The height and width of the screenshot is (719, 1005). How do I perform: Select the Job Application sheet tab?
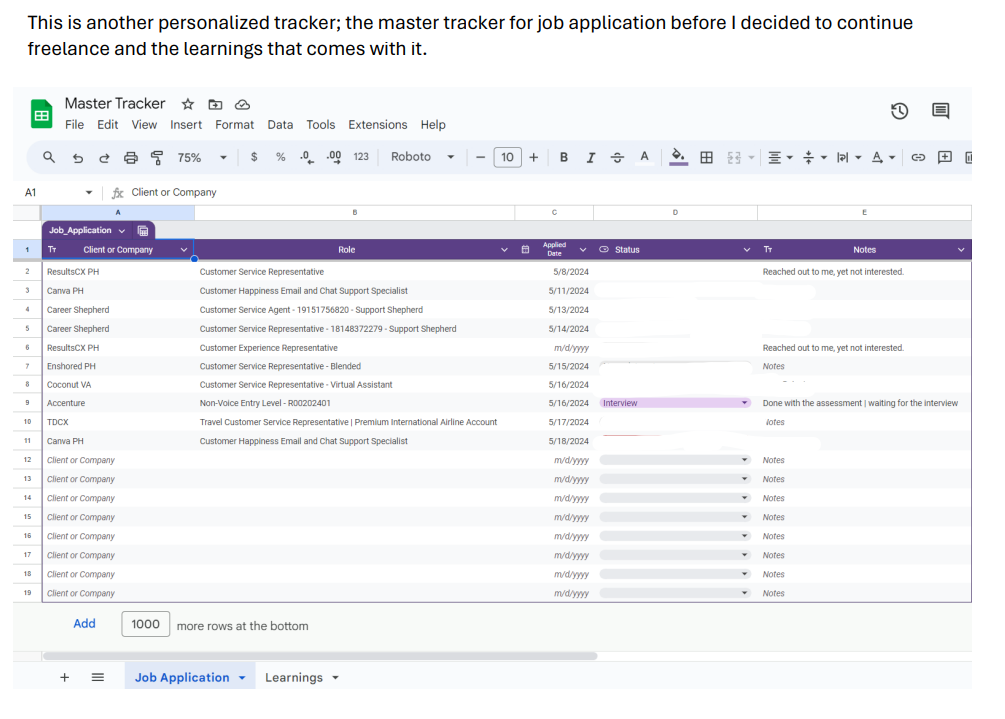[x=190, y=677]
